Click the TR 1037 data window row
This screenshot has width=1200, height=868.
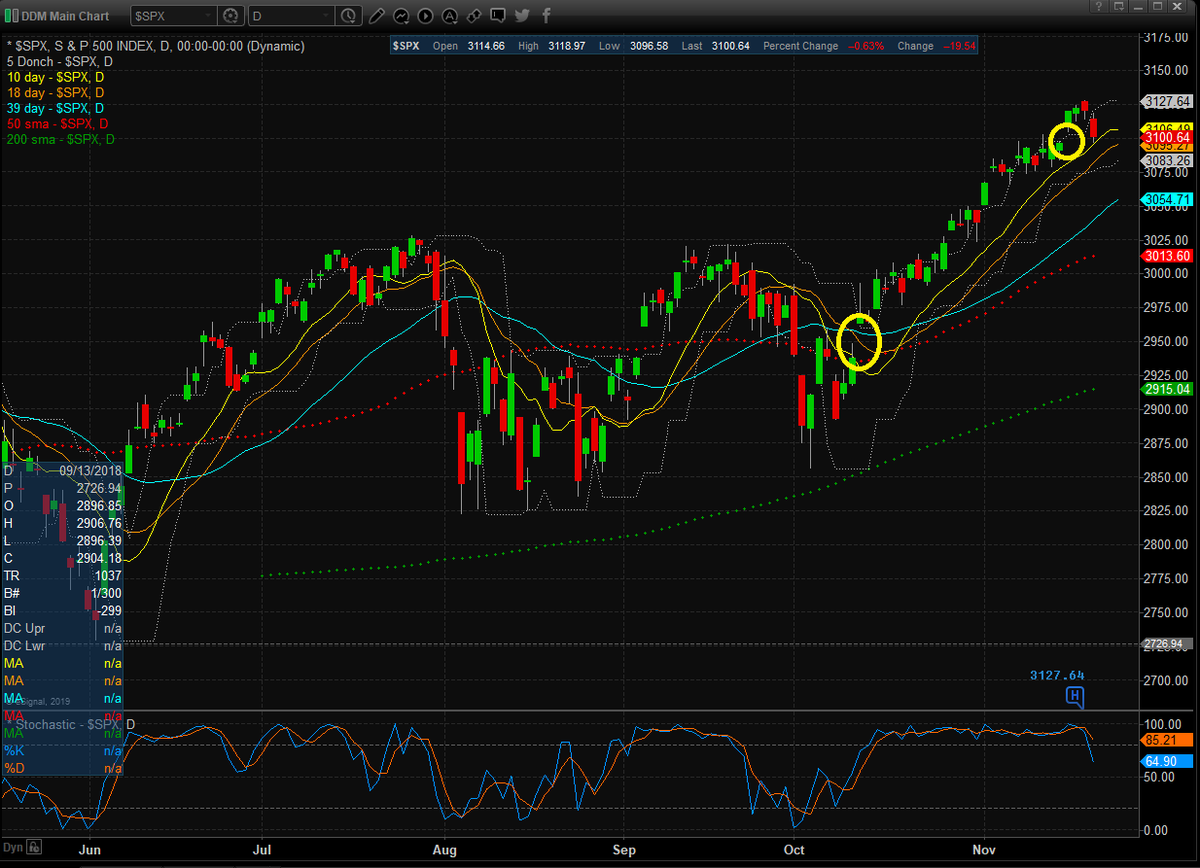click(x=62, y=575)
